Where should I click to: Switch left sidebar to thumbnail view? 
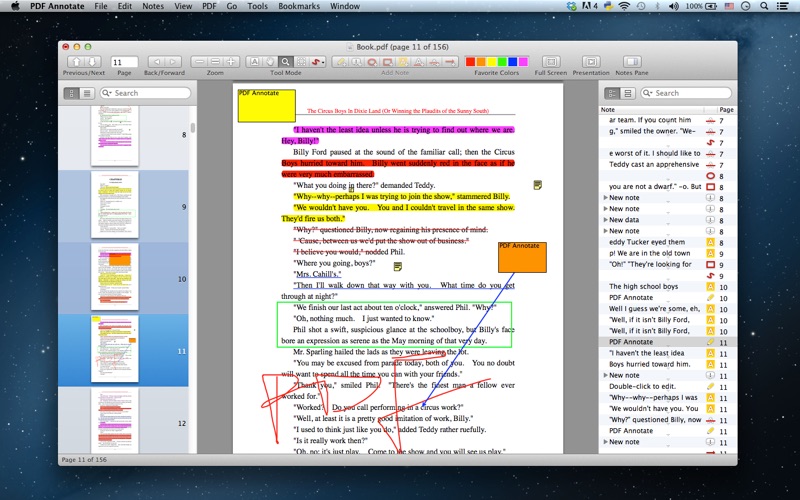[x=71, y=93]
